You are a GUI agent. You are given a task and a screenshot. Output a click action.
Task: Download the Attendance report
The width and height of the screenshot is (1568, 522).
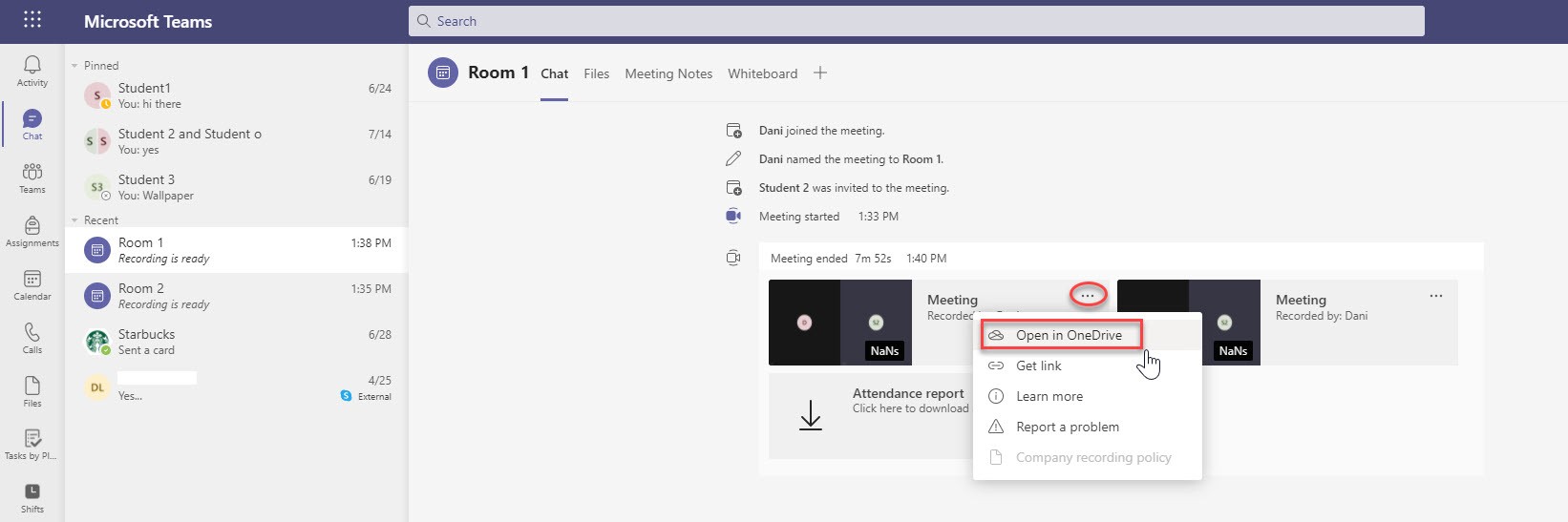[871, 415]
